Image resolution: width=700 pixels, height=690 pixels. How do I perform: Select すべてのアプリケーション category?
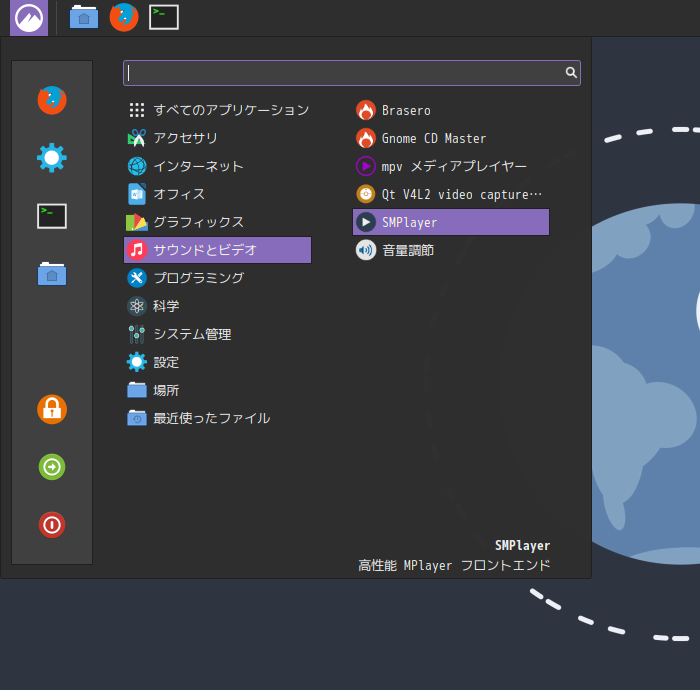[x=217, y=110]
